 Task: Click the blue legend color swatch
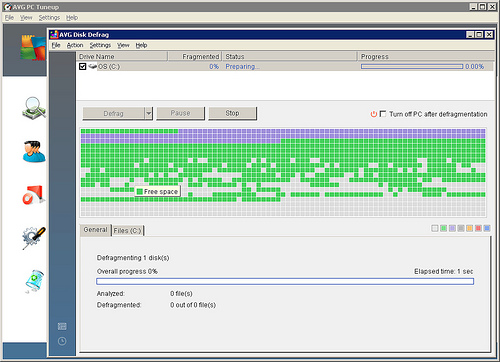click(x=487, y=228)
